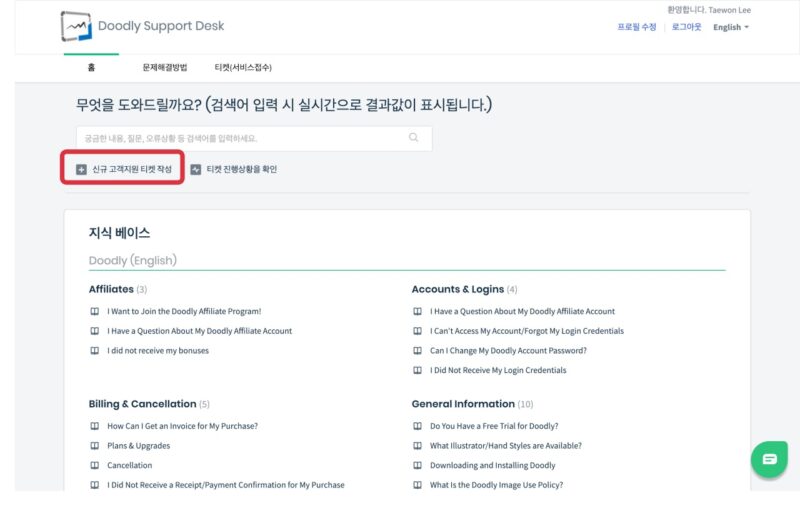This screenshot has height=508, width=800.
Task: Select the 홈 tab
Action: point(91,67)
